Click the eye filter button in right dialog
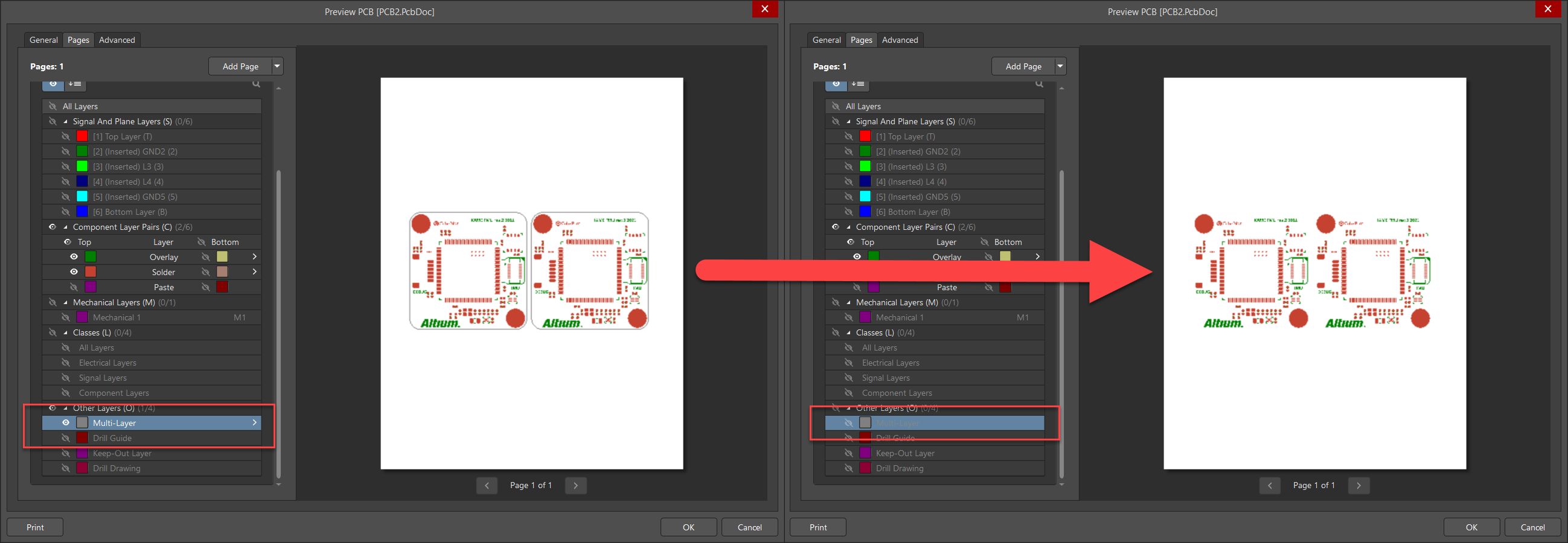The width and height of the screenshot is (1568, 543). [836, 84]
